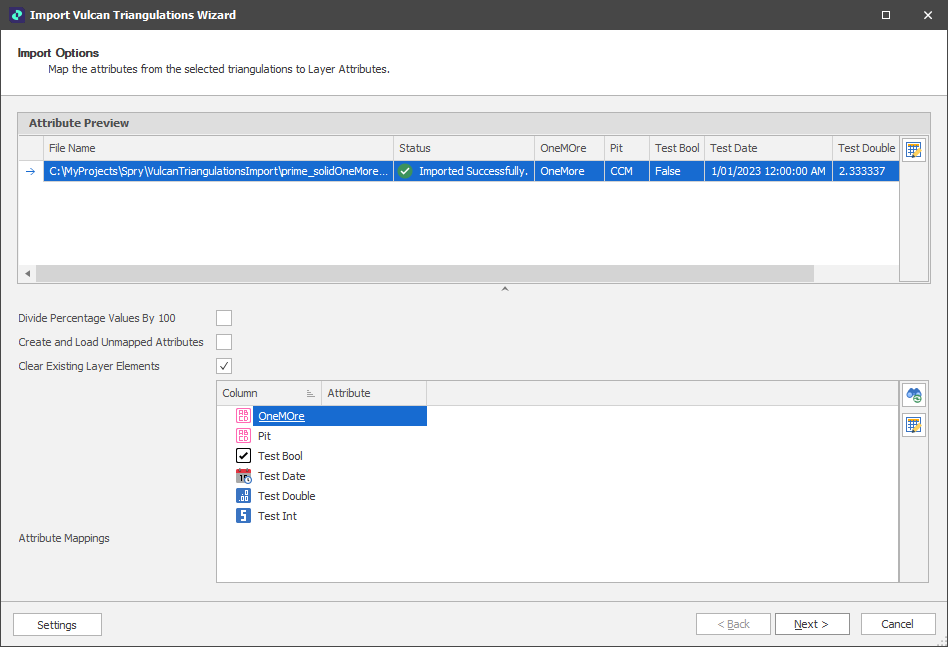949x648 pixels.
Task: Click the row indicator arrow in preview table
Action: [x=30, y=171]
